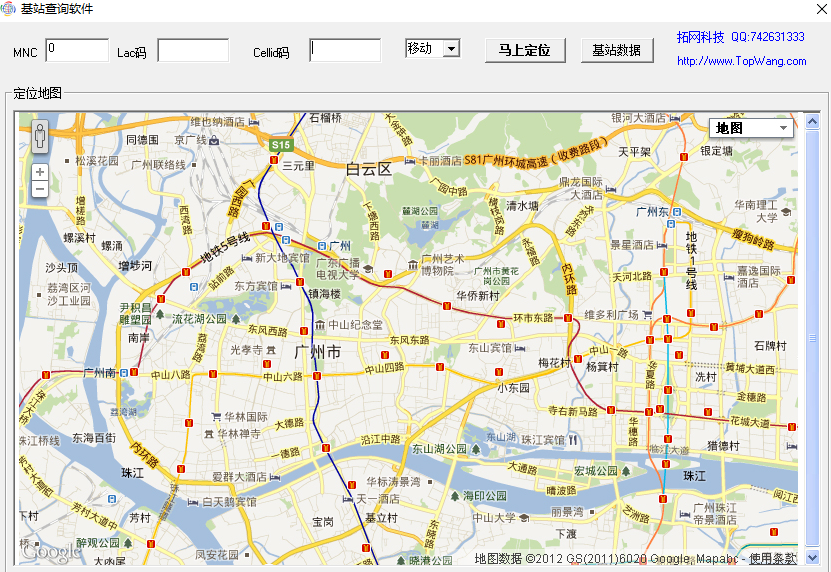Click the museum icon beside 中山纪念堂
This screenshot has width=831, height=572.
click(319, 325)
